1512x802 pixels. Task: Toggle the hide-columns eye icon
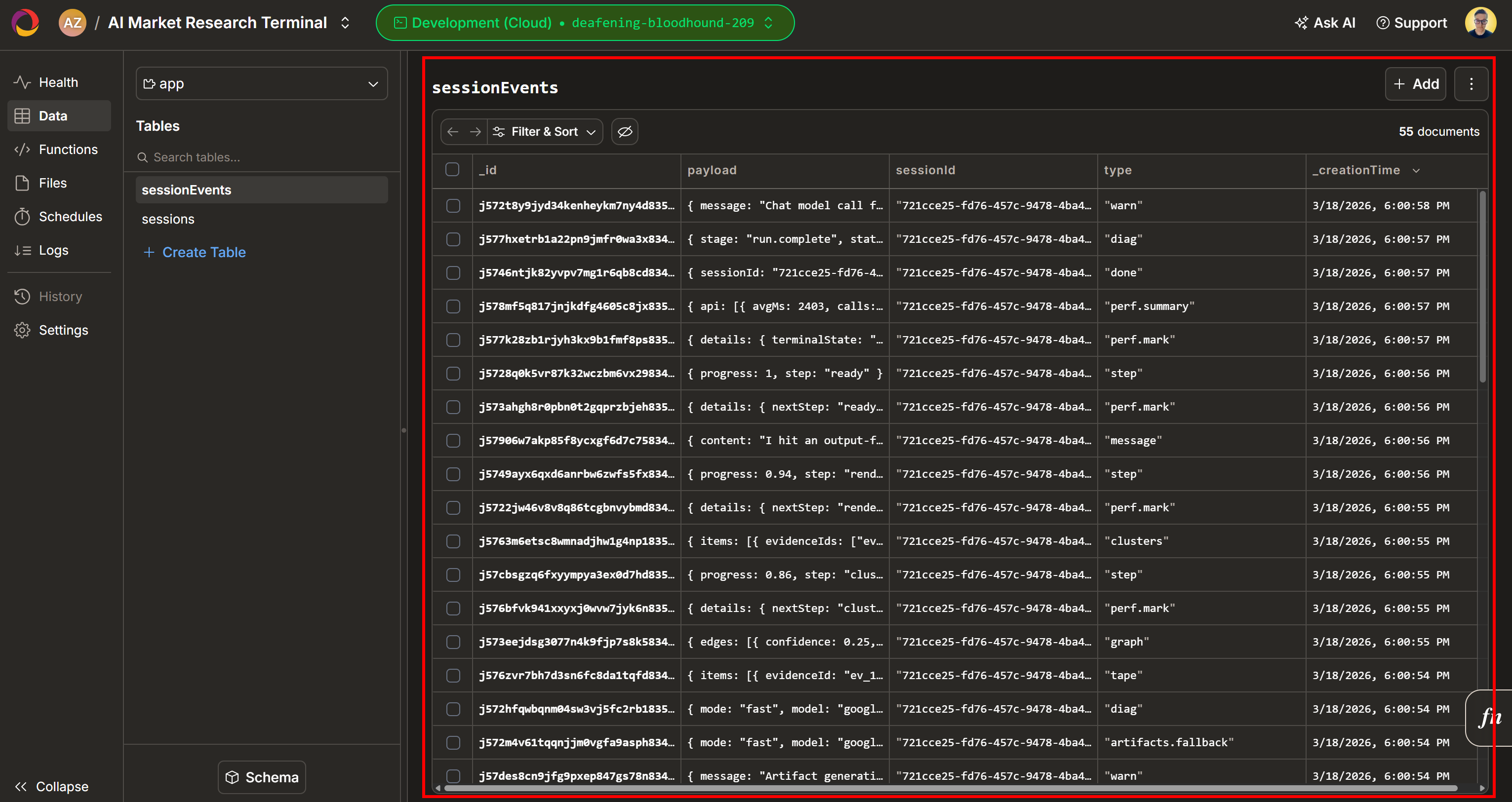click(x=624, y=131)
